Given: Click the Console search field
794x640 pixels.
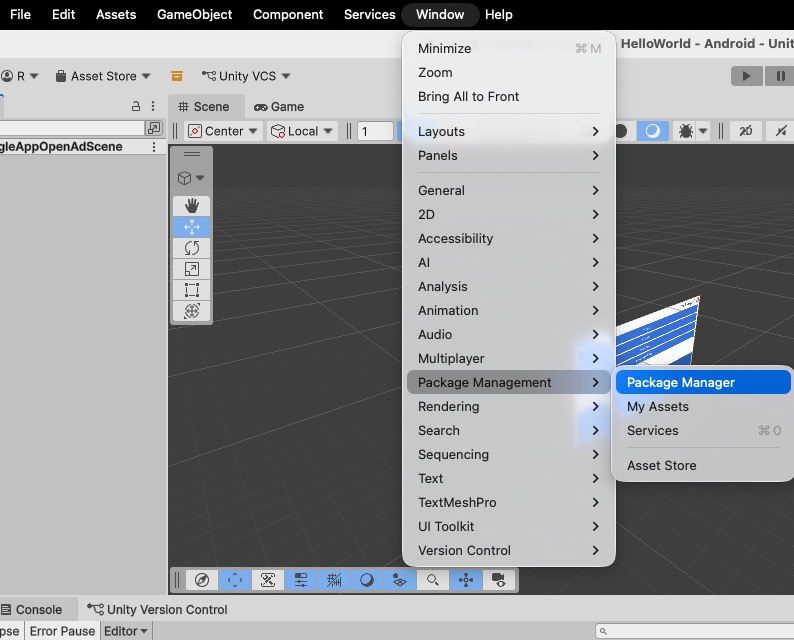Looking at the screenshot, I should (x=695, y=631).
